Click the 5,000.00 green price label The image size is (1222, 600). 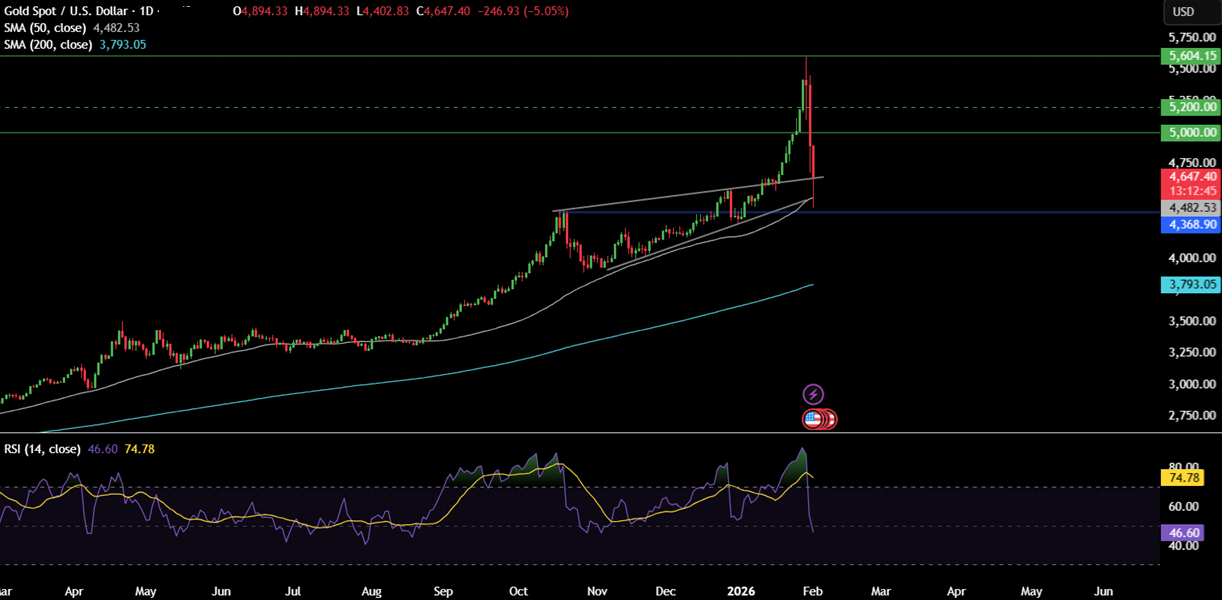click(x=1189, y=133)
